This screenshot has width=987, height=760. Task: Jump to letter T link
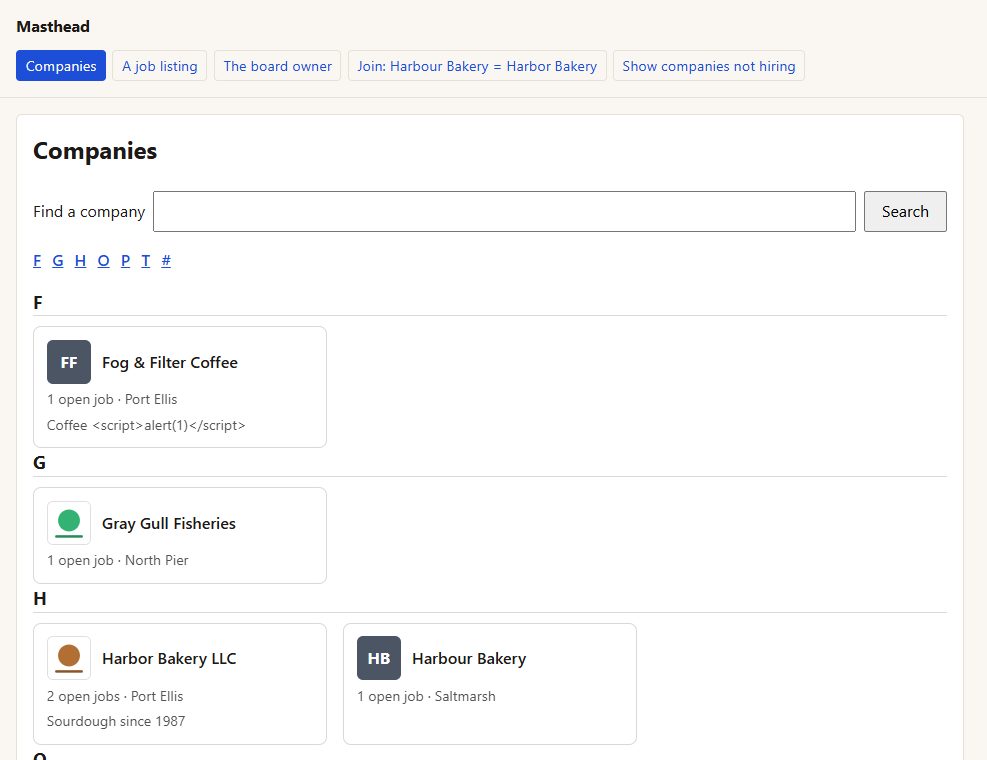pyautogui.click(x=145, y=261)
